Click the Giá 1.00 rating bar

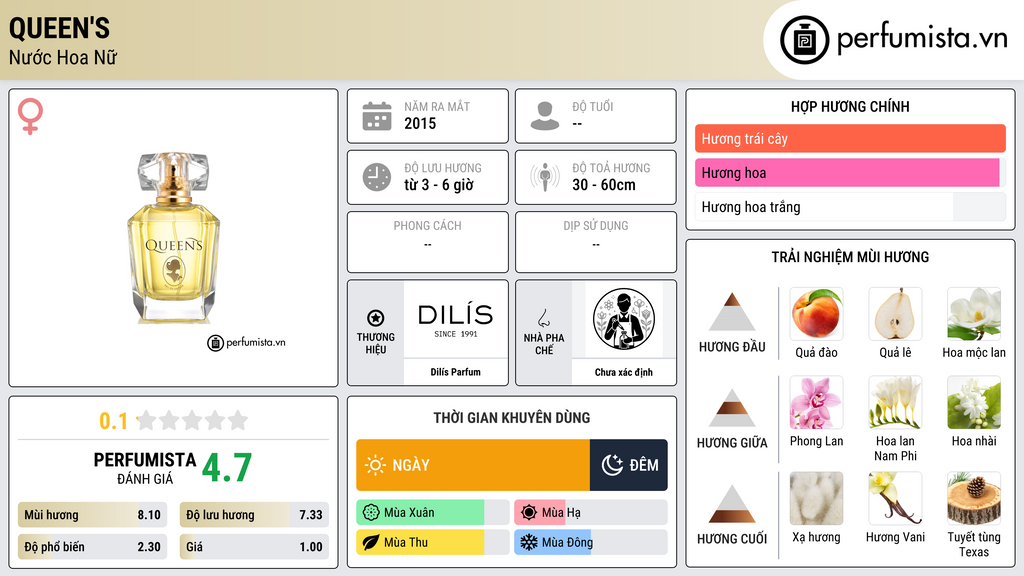click(254, 547)
